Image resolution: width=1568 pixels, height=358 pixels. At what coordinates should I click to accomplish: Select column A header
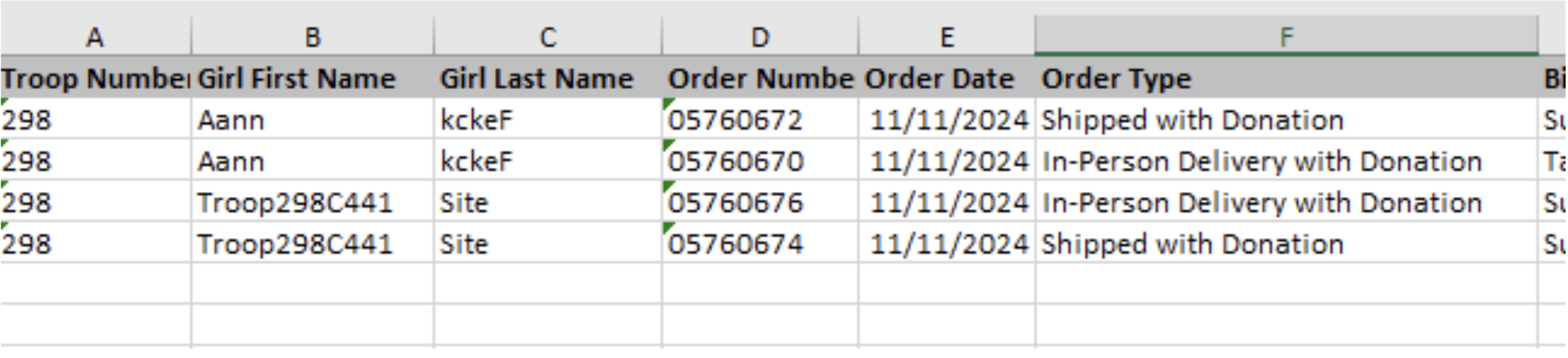pos(95,36)
